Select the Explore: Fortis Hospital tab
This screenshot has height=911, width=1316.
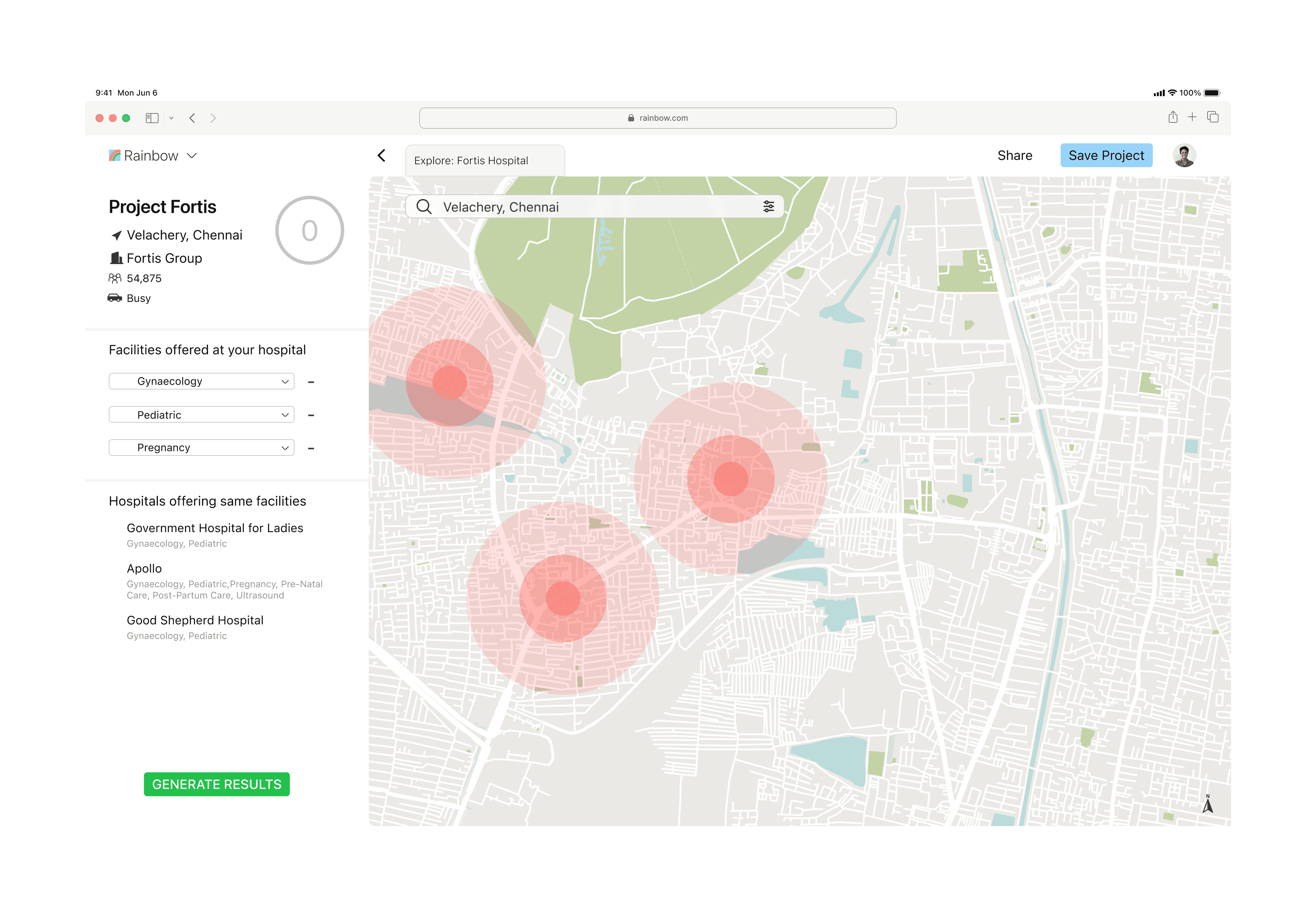(x=484, y=161)
